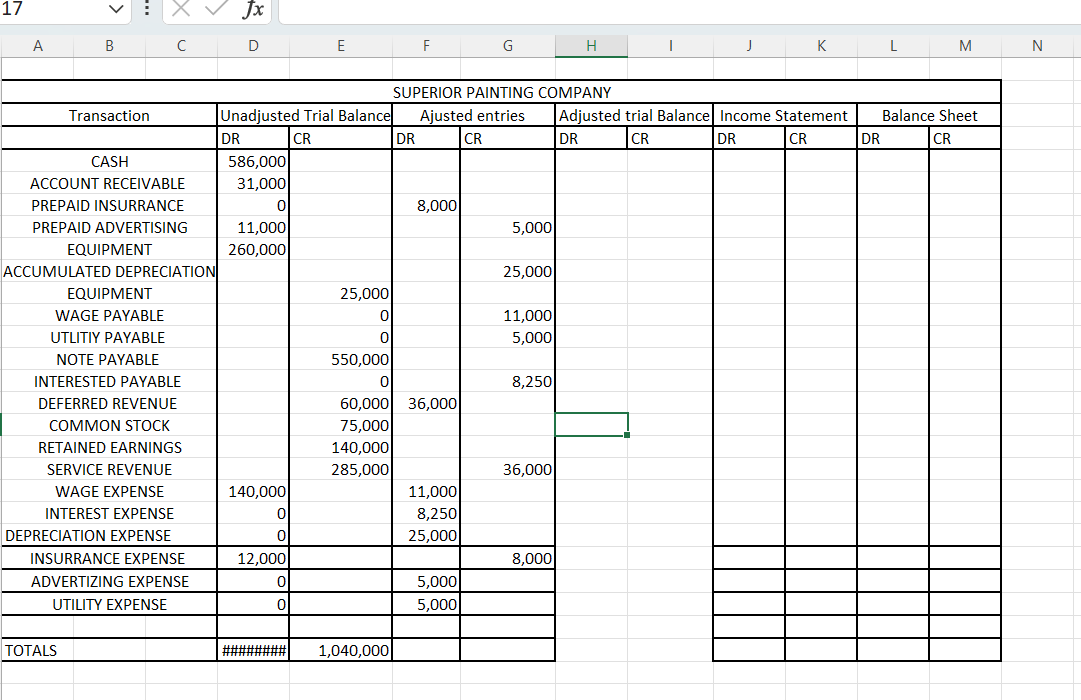The width and height of the screenshot is (1081, 700).
Task: Expand the Name Box dropdown arrow
Action: click(x=117, y=10)
